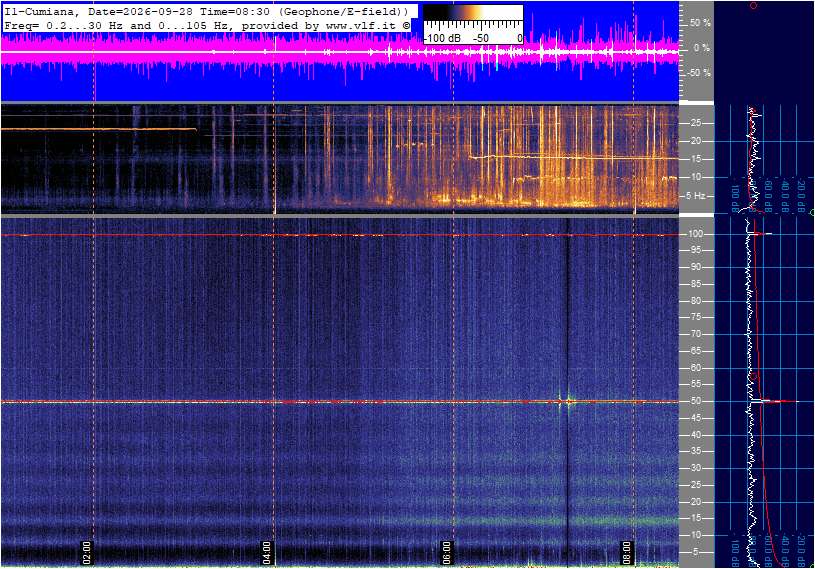
Task: Select the I1-Cumiana date and time header line
Action: click(207, 11)
